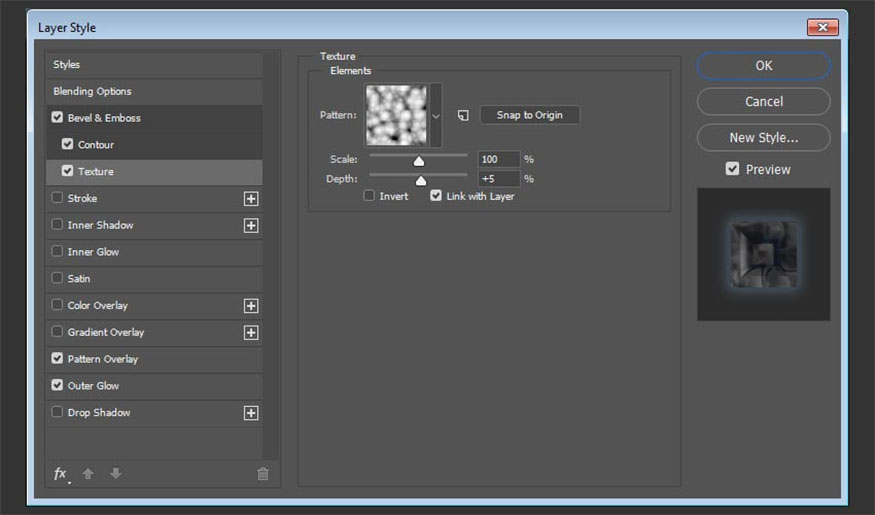Open the pattern picker dropdown arrow
The image size is (875, 515).
click(436, 116)
